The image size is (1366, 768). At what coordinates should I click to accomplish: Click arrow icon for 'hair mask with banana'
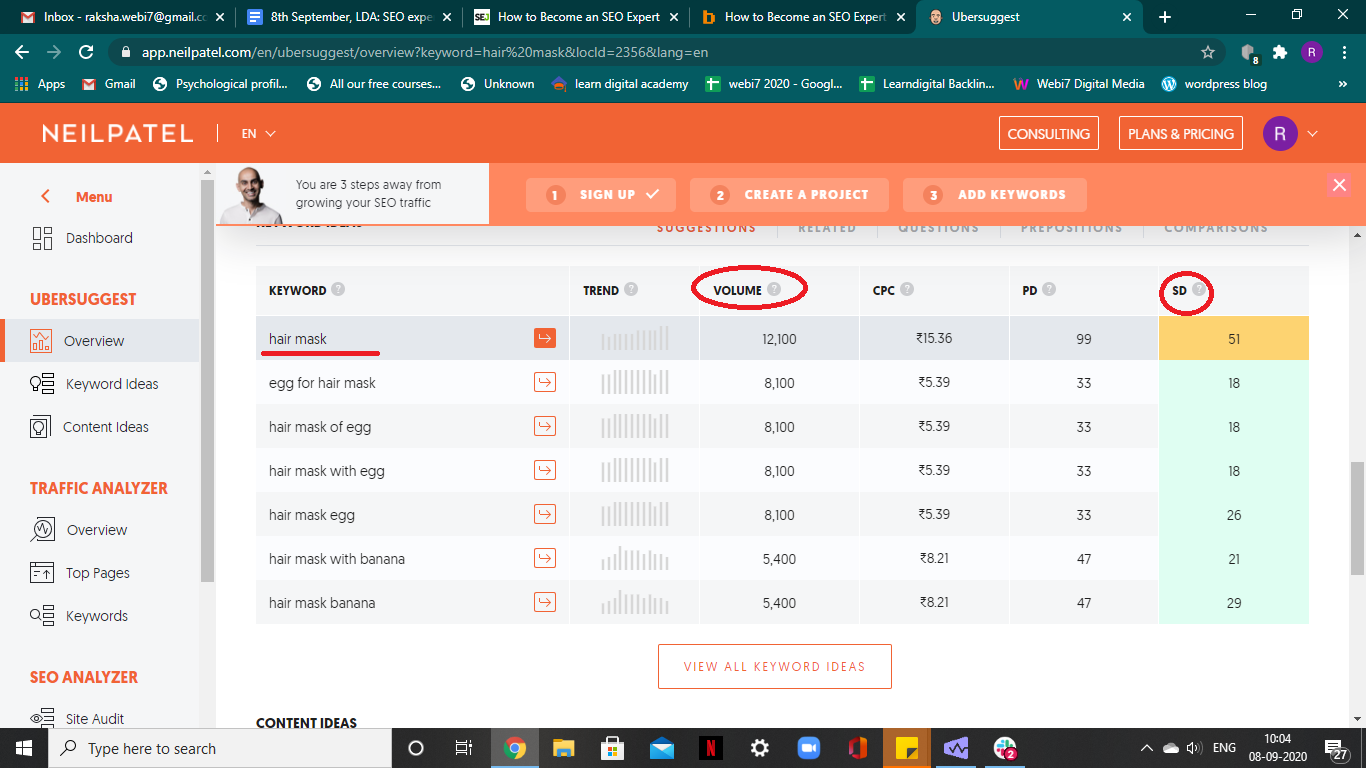click(544, 559)
